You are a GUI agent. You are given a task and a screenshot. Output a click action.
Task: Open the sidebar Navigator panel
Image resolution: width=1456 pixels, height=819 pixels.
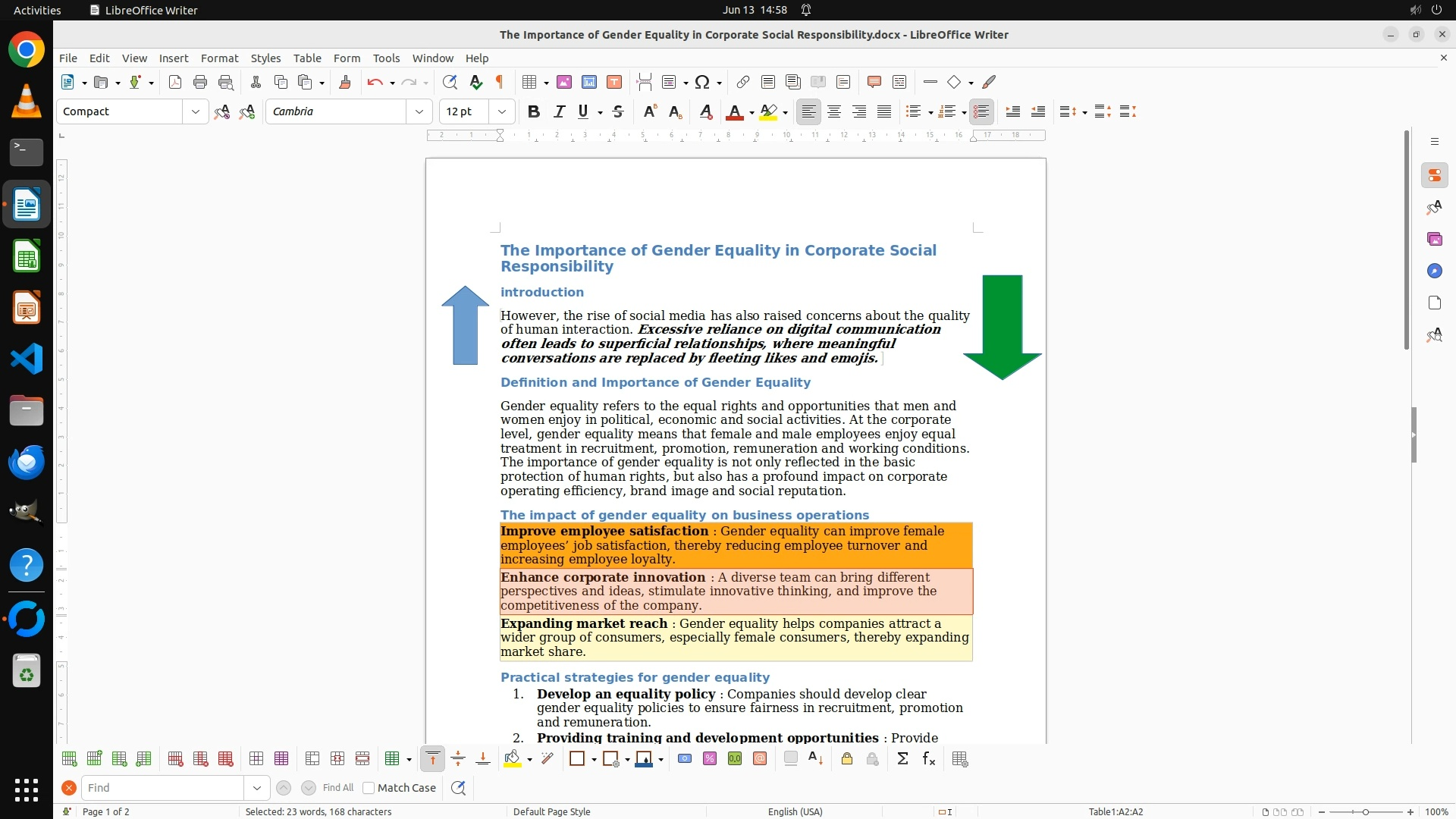(1434, 271)
